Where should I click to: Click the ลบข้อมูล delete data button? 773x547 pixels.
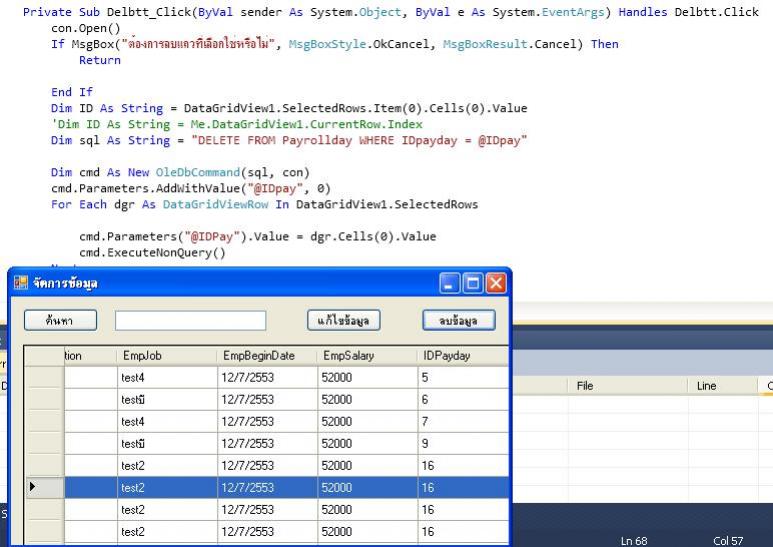click(x=458, y=320)
